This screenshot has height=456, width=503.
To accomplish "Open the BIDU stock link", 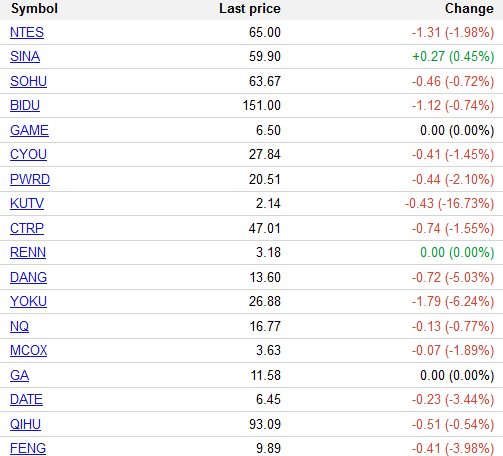I will click(25, 105).
